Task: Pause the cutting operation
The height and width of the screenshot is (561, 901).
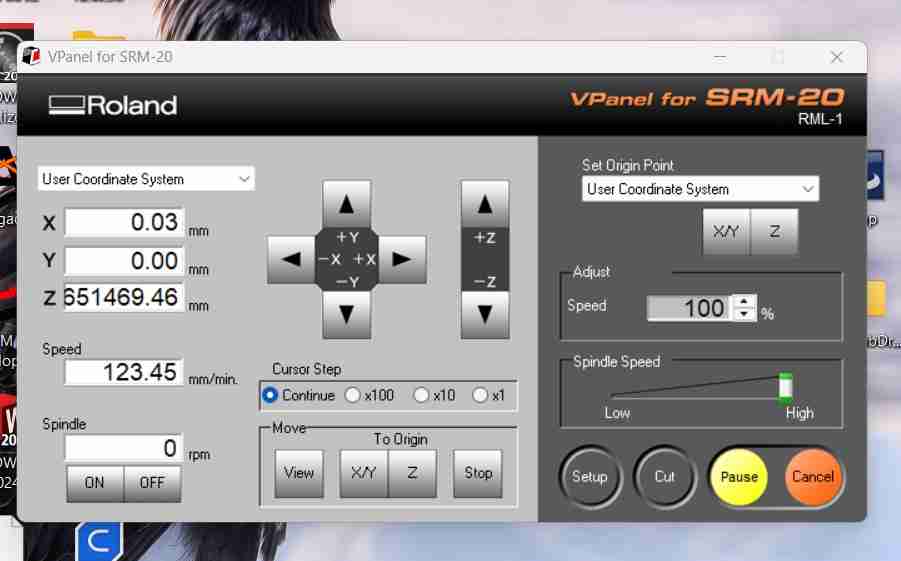Action: 739,477
